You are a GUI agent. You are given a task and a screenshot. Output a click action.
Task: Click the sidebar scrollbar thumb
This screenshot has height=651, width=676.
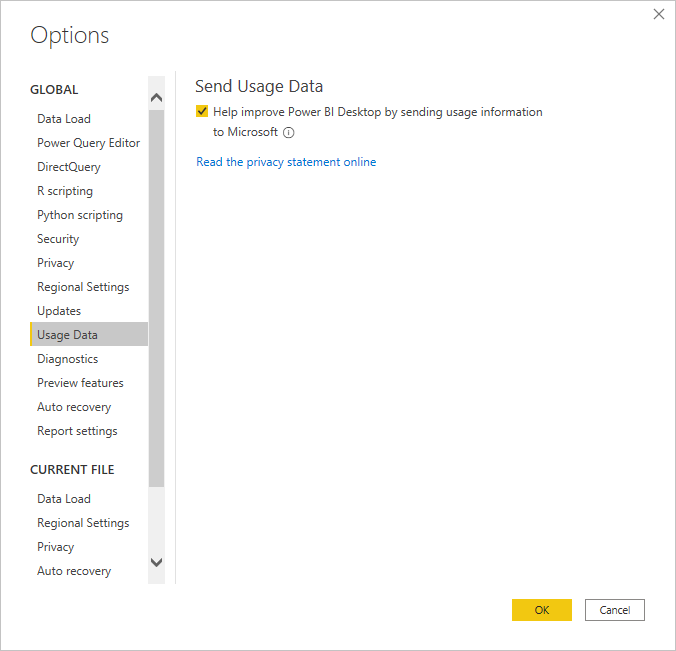(156, 298)
